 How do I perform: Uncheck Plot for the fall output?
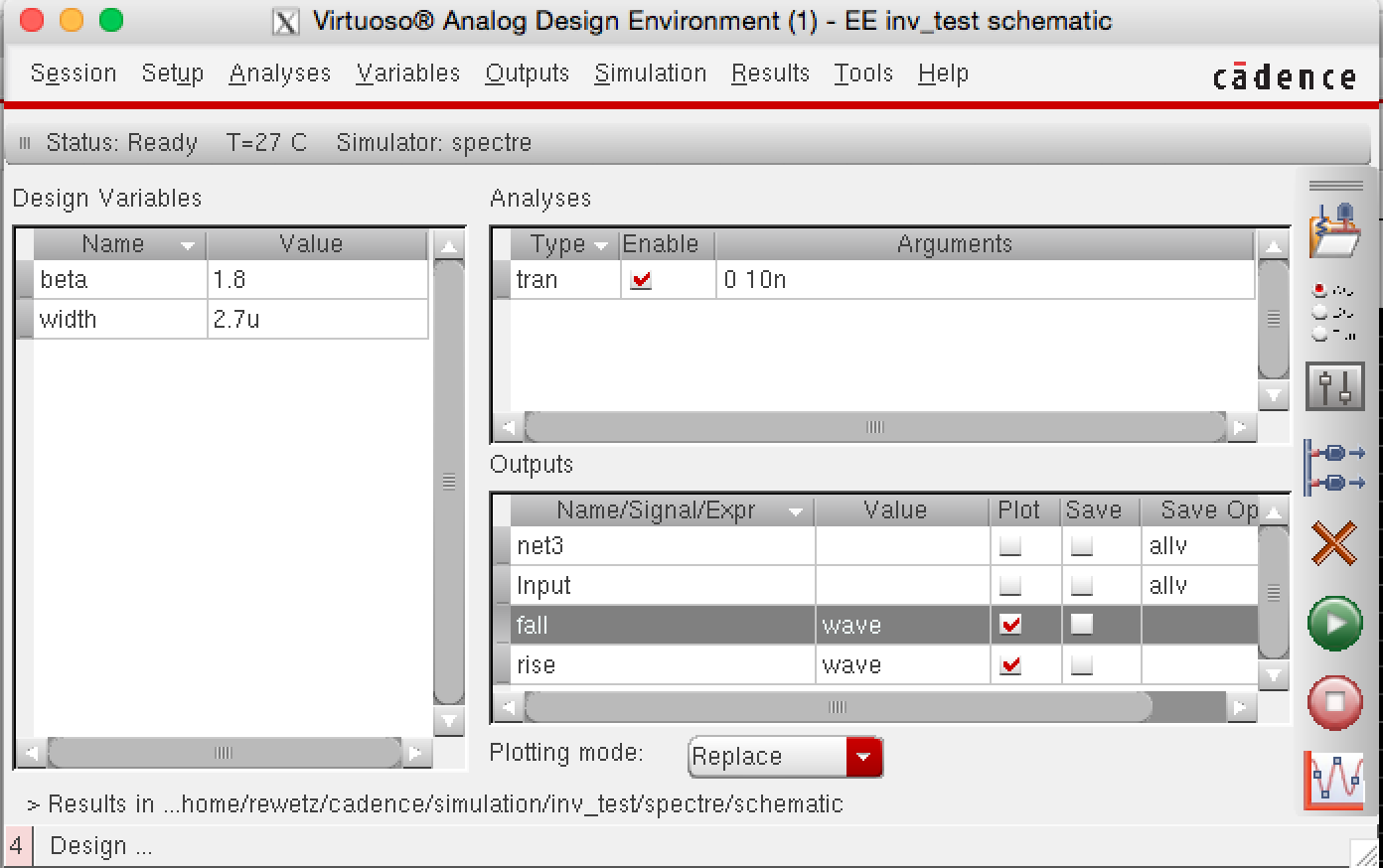(x=1010, y=625)
